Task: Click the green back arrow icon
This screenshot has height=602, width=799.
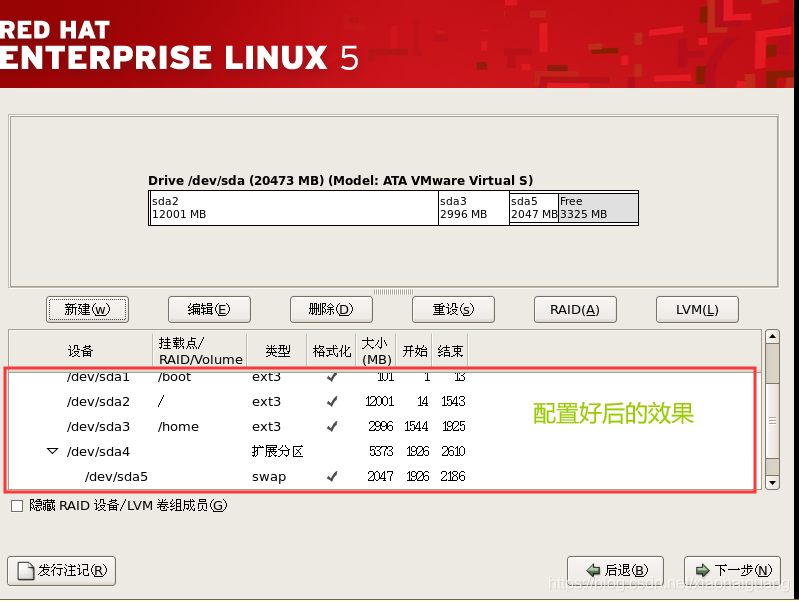Action: pos(594,570)
